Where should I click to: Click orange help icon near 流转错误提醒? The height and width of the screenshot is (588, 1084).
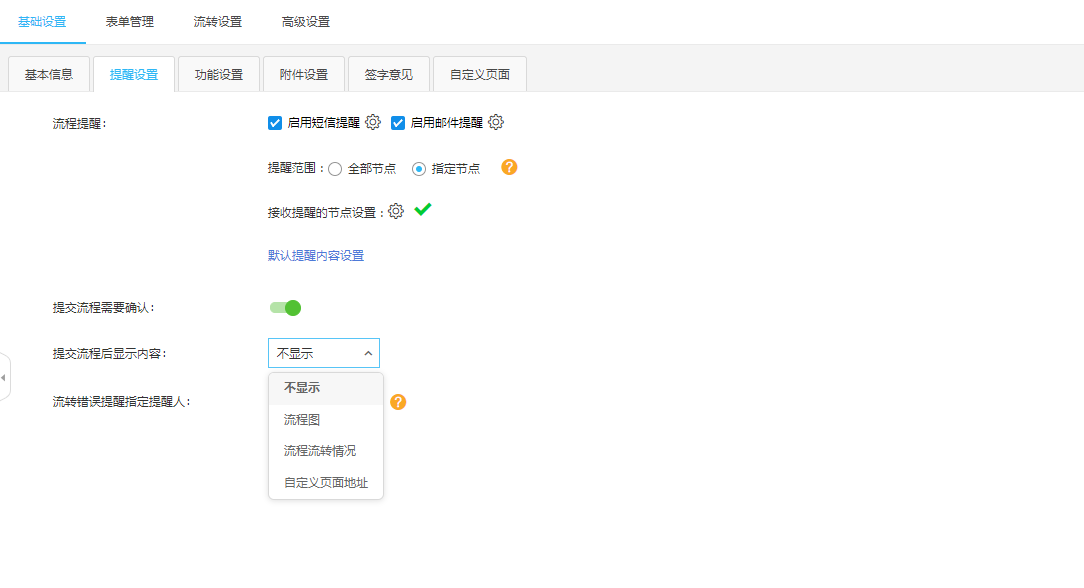398,402
